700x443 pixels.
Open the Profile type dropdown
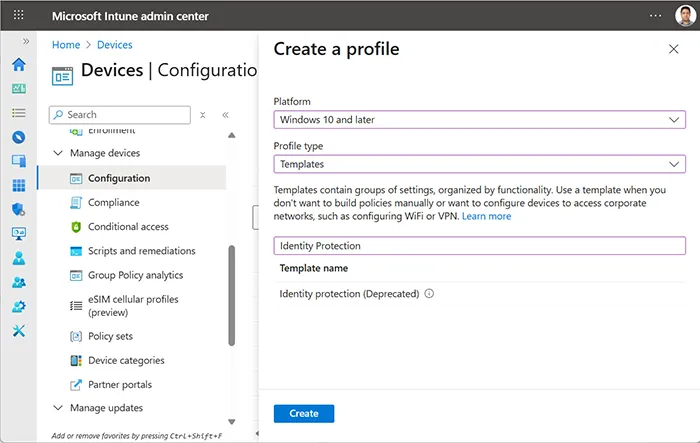[x=479, y=164]
